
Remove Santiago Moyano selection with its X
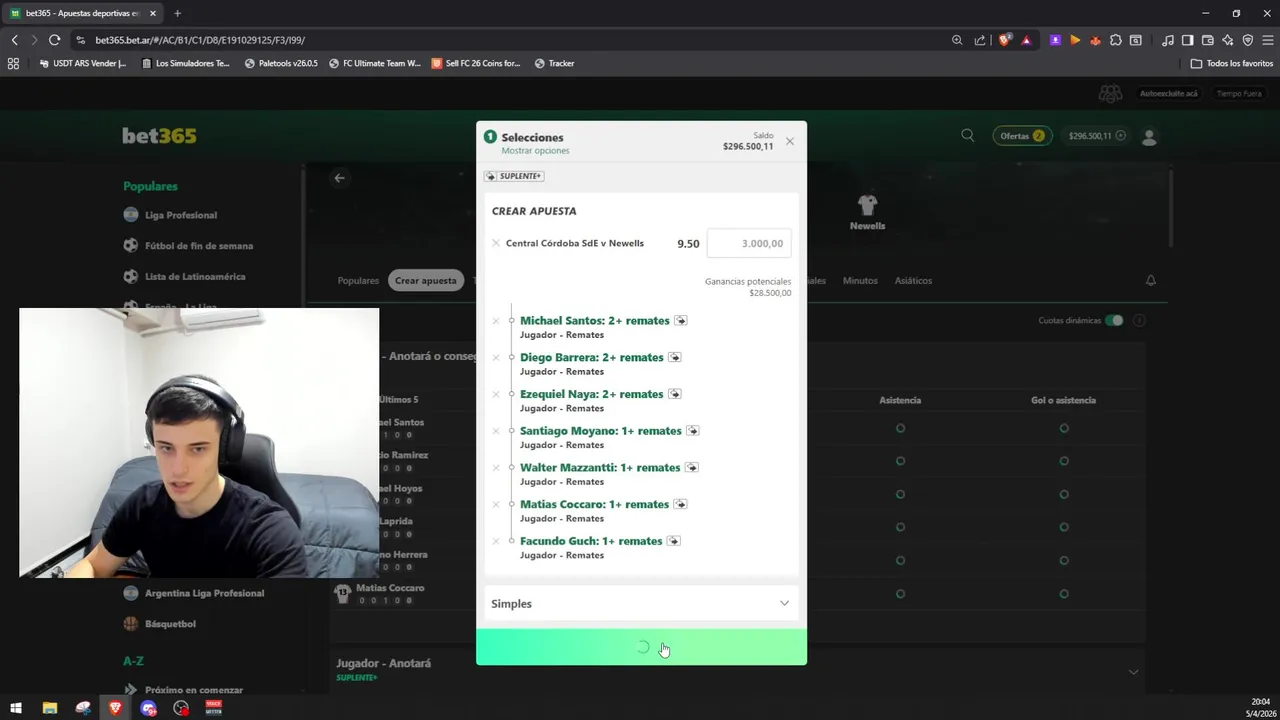(496, 431)
